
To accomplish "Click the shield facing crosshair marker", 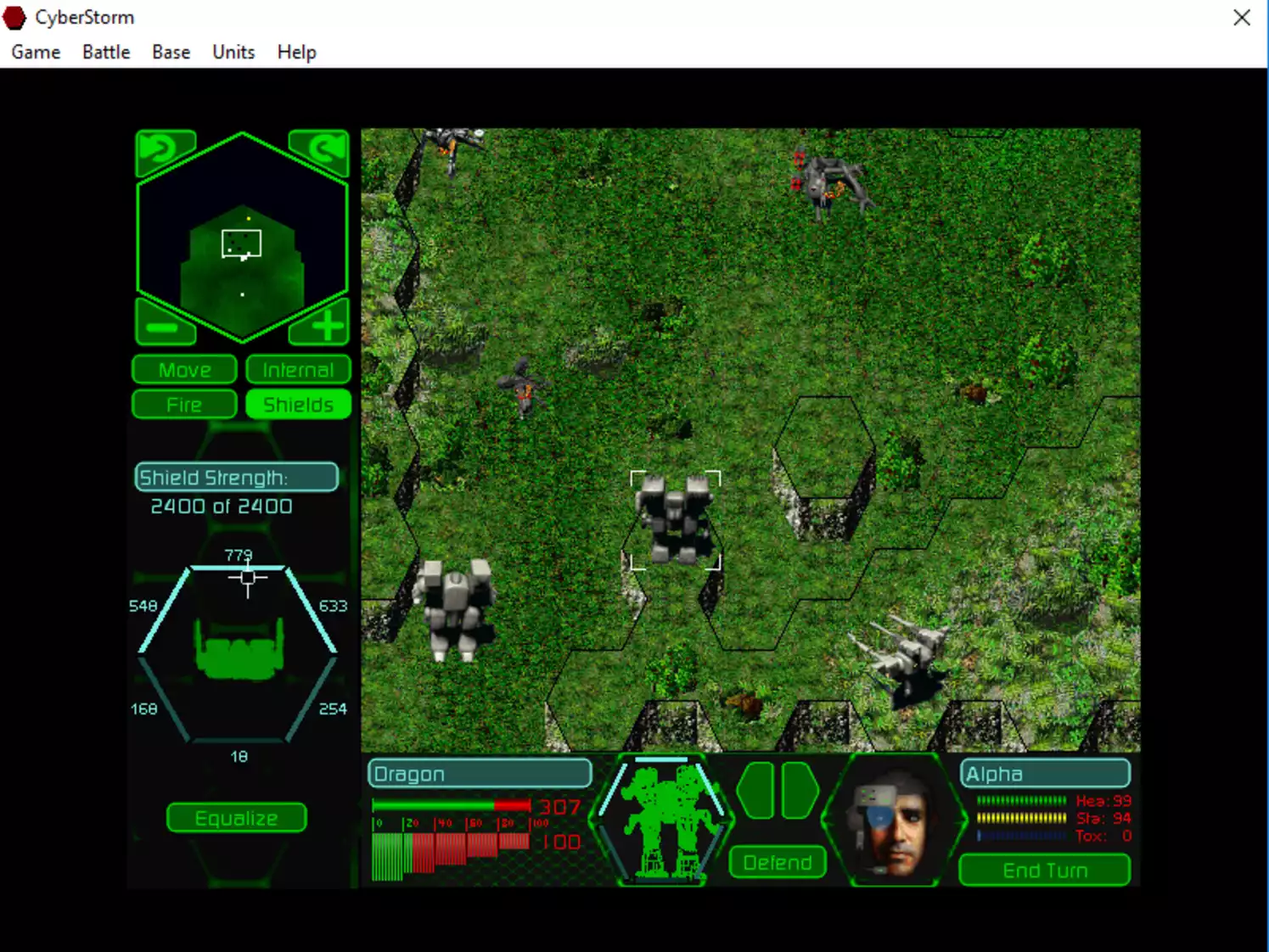I will [x=247, y=577].
